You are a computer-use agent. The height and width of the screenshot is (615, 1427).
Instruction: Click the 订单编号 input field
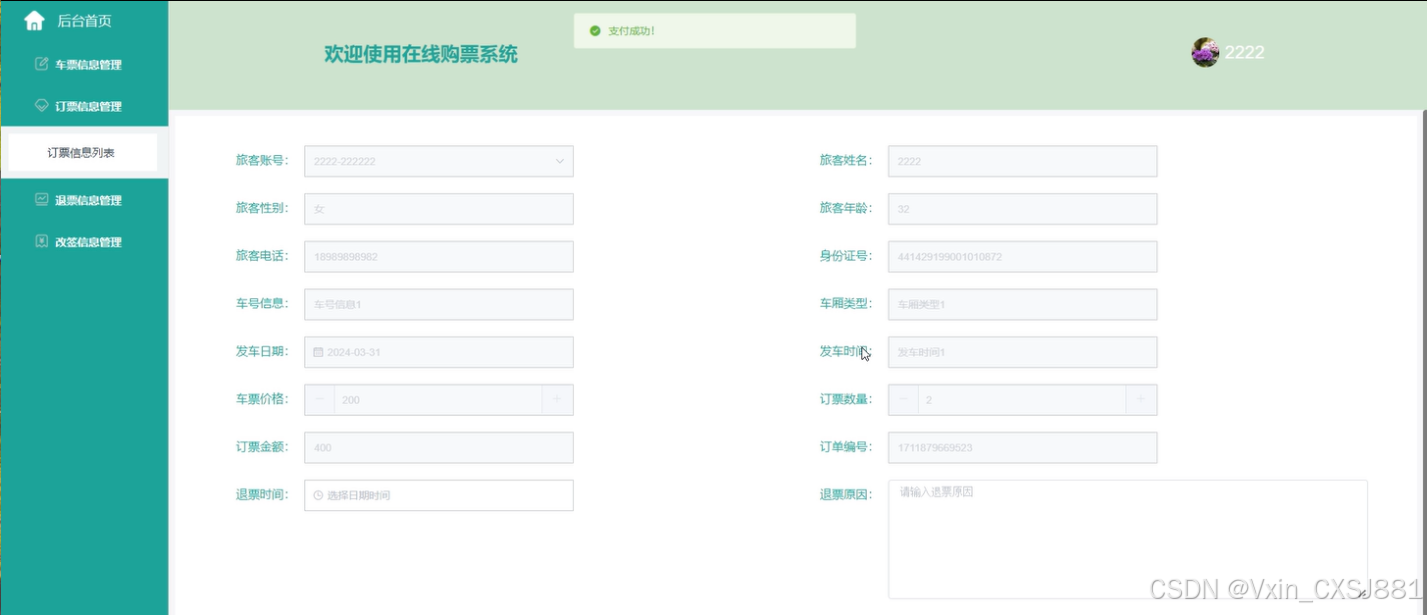(1022, 448)
